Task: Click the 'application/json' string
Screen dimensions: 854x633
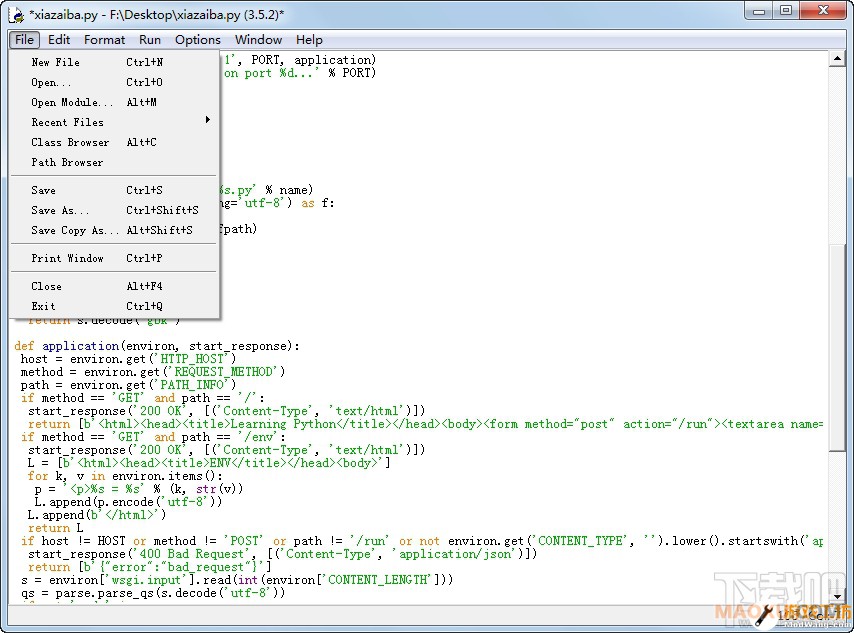Action: click(455, 554)
